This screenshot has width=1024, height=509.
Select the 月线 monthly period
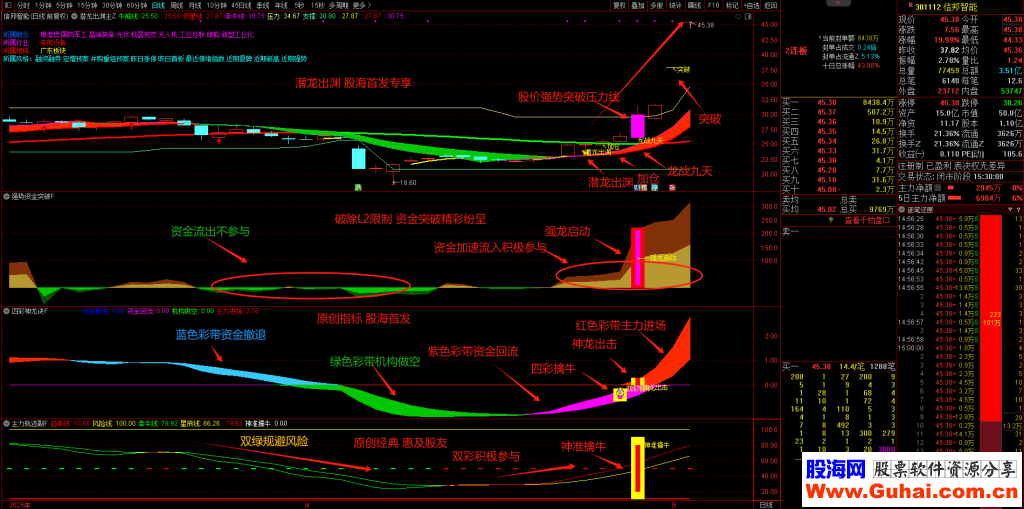coord(195,5)
